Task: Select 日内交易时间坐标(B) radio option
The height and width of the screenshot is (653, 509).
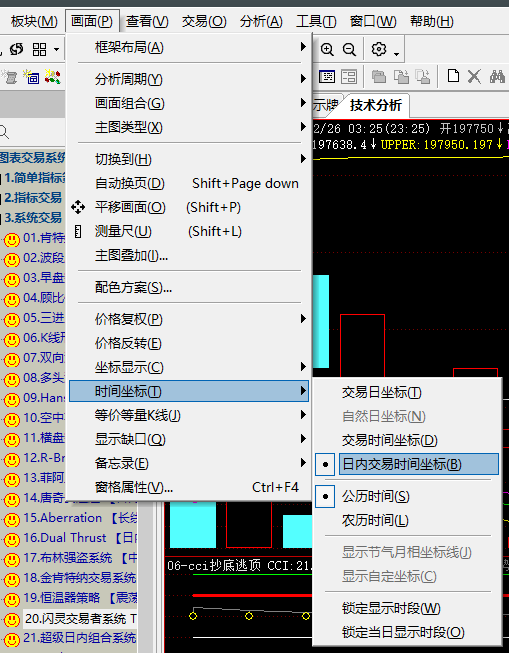Action: point(407,464)
